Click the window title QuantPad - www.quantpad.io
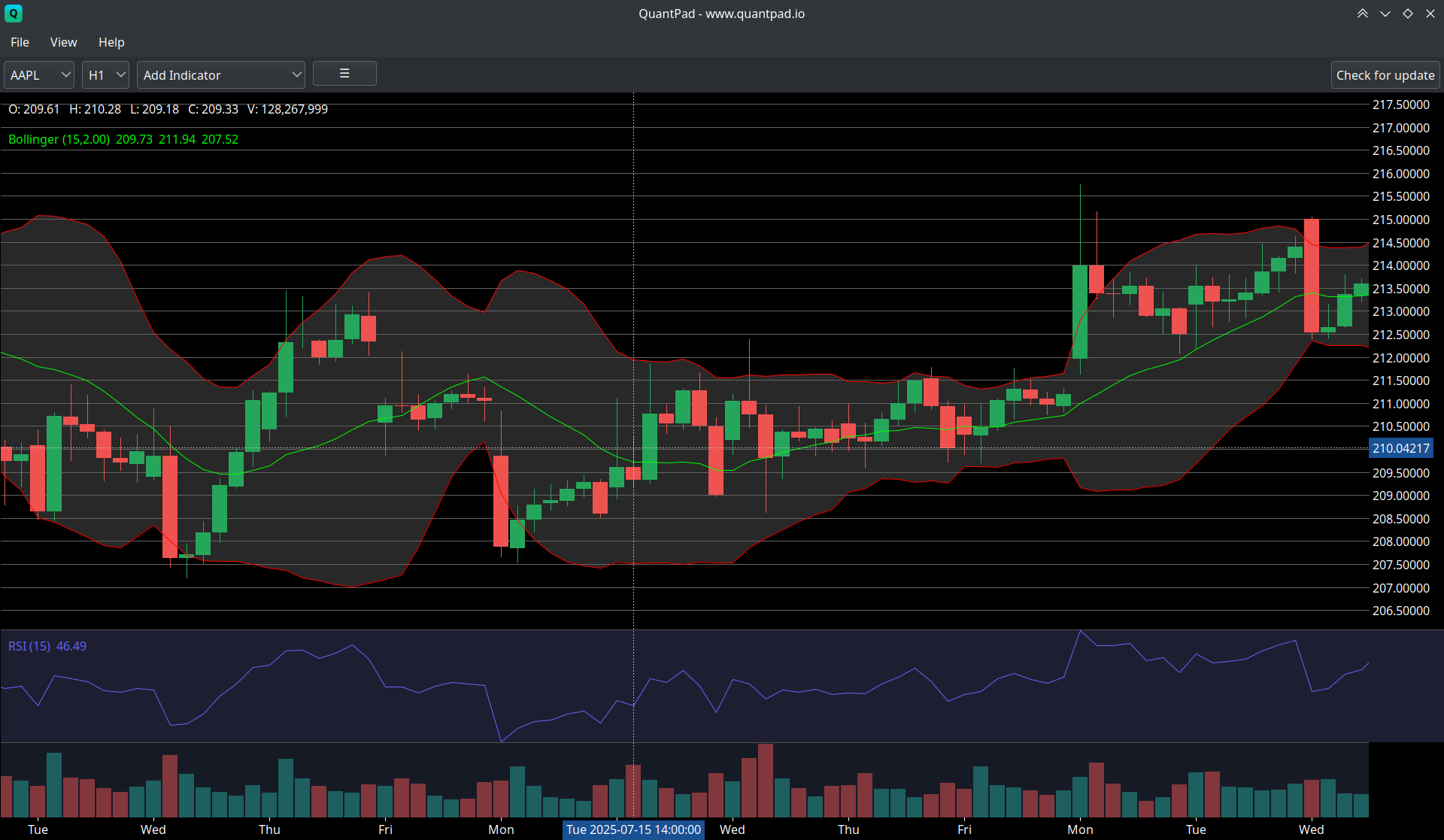This screenshot has width=1444, height=840. pos(721,14)
